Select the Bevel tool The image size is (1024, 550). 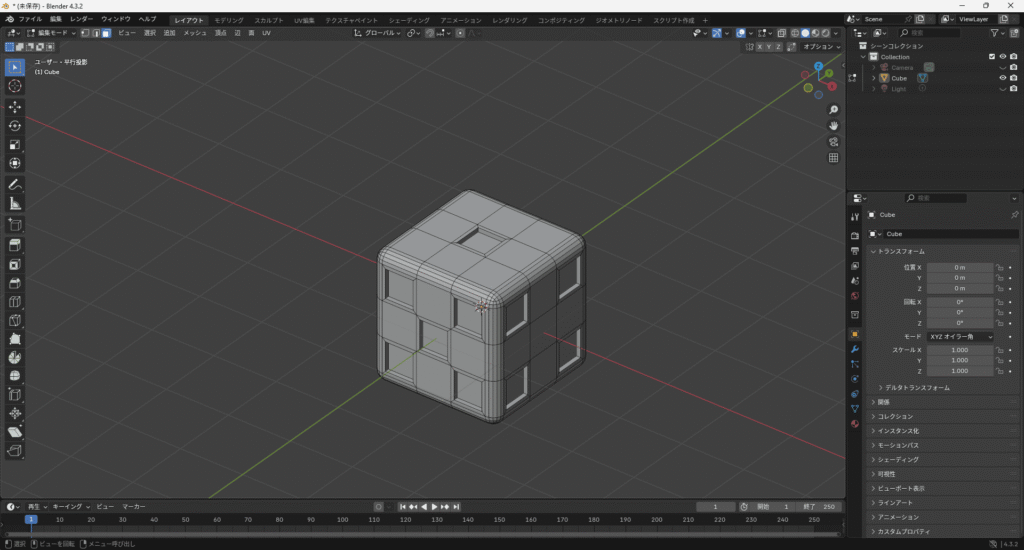(x=14, y=283)
